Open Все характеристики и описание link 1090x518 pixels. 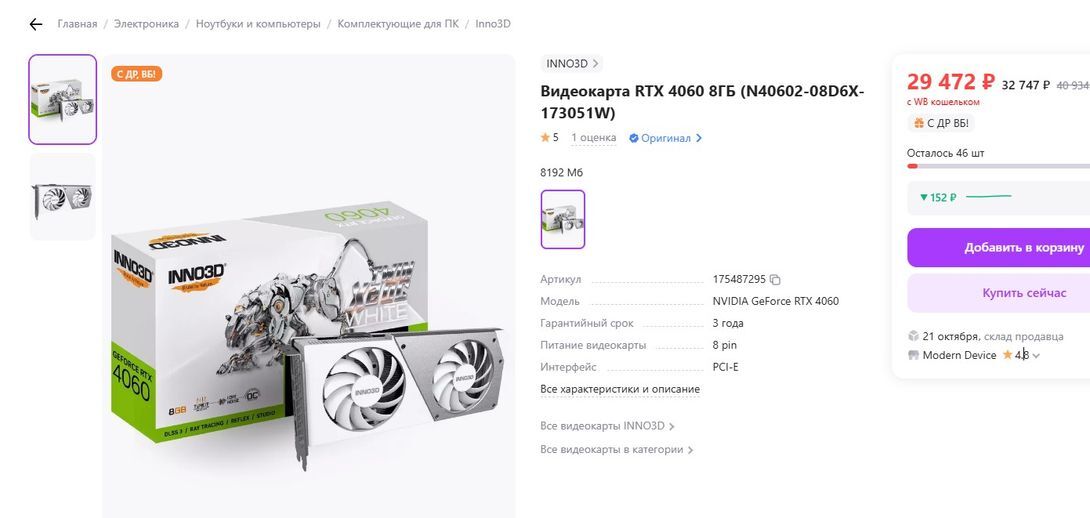point(620,389)
